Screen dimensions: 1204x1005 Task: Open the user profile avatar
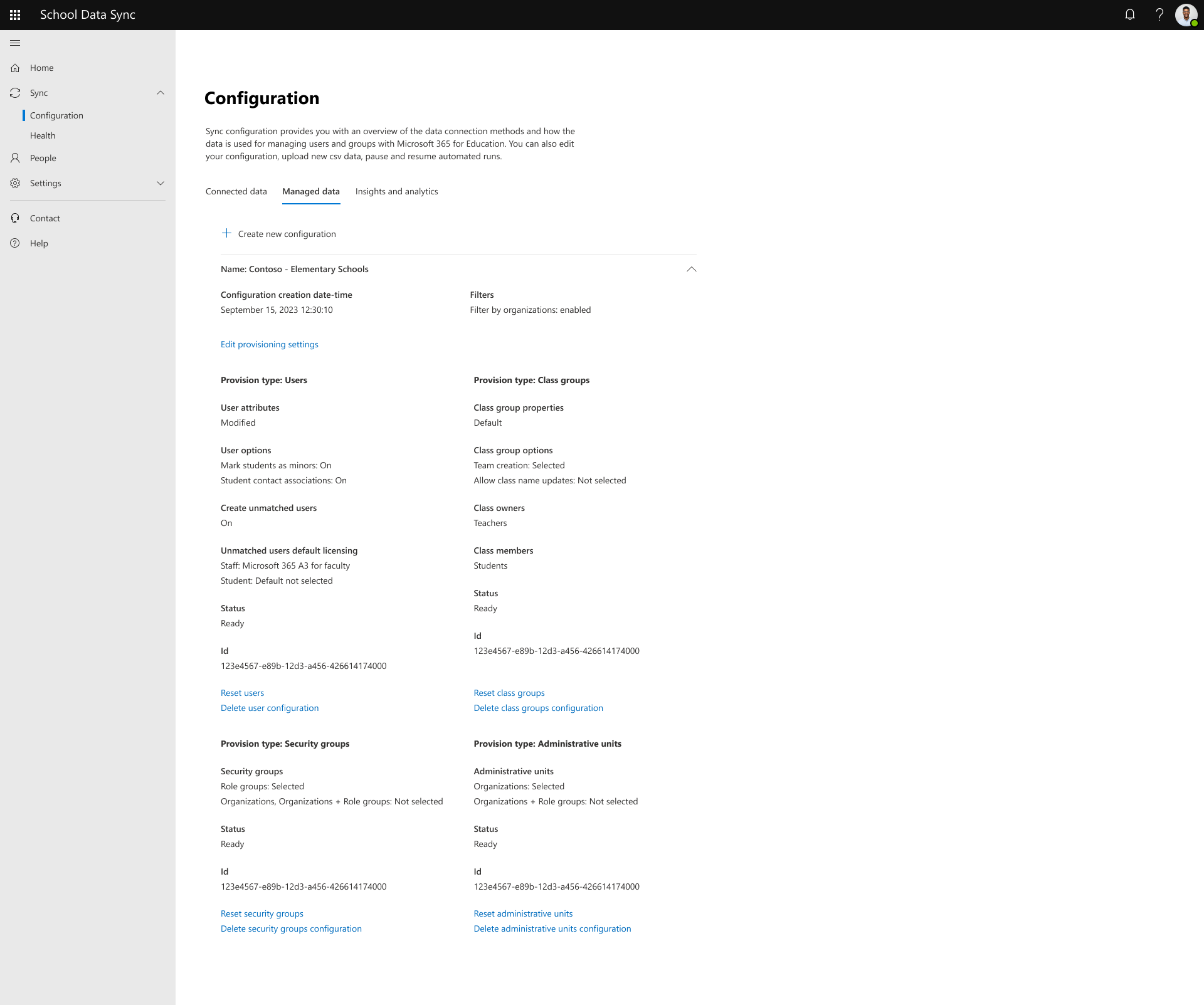click(1186, 15)
